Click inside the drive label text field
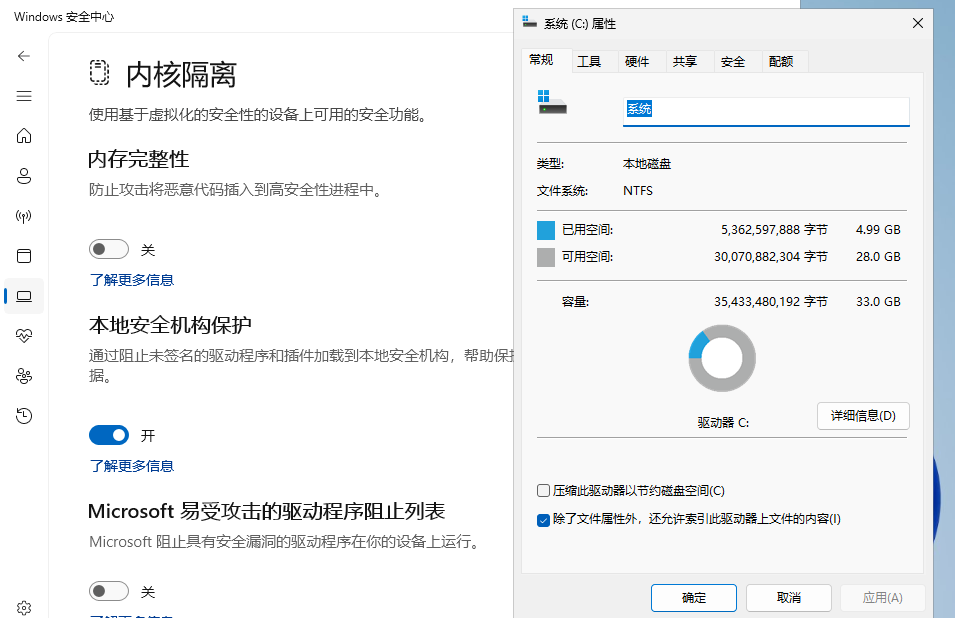This screenshot has height=618, width=955. 765,110
